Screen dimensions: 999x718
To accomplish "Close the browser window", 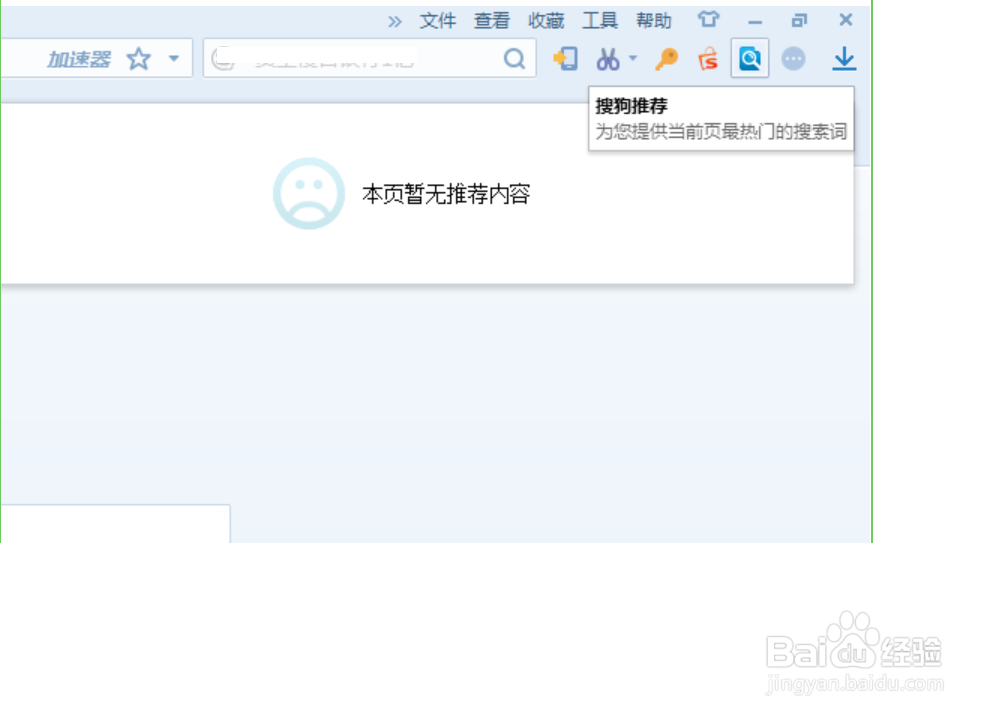I will tap(845, 20).
